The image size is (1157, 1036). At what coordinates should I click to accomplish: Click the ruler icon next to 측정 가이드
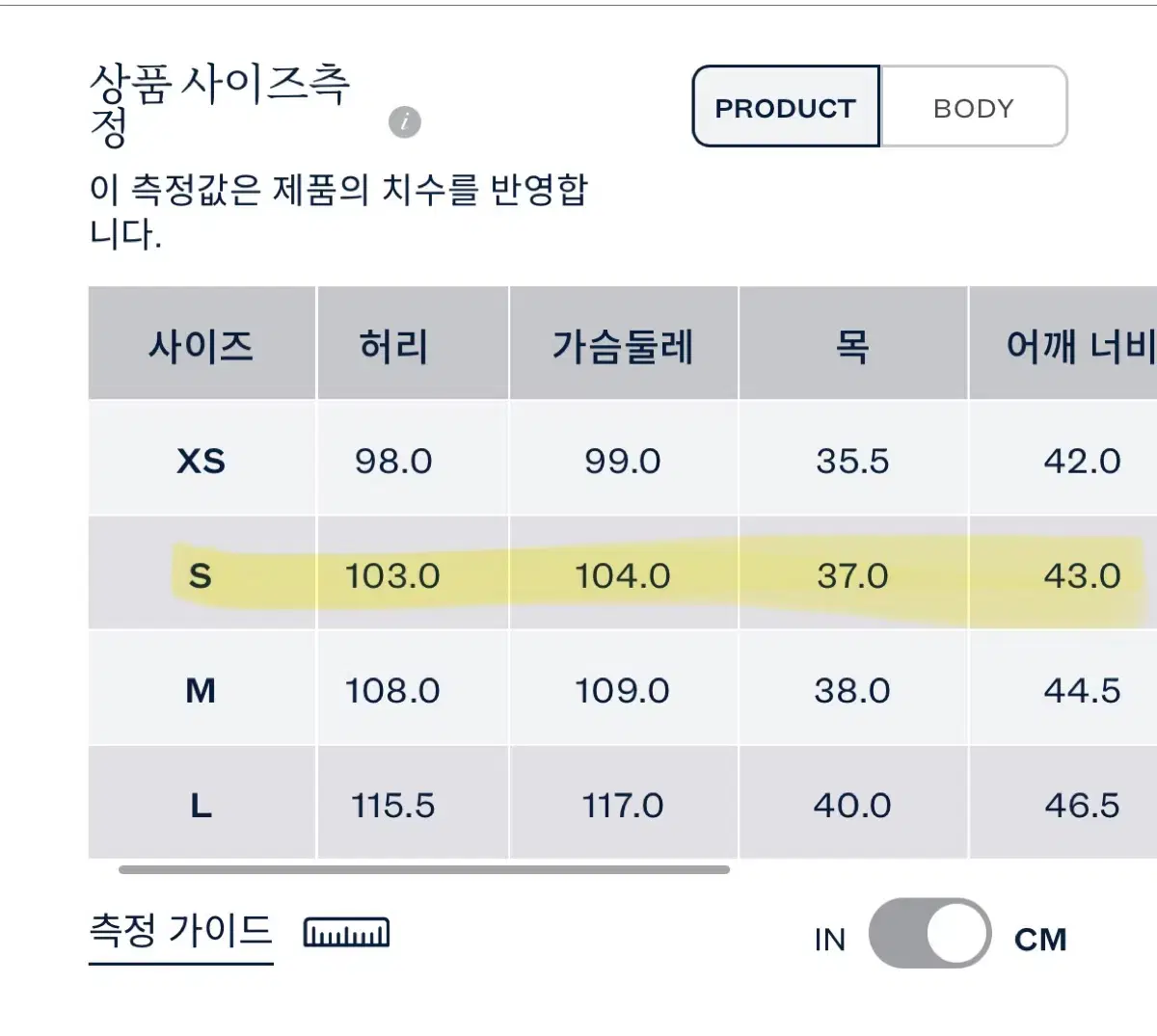coord(346,933)
